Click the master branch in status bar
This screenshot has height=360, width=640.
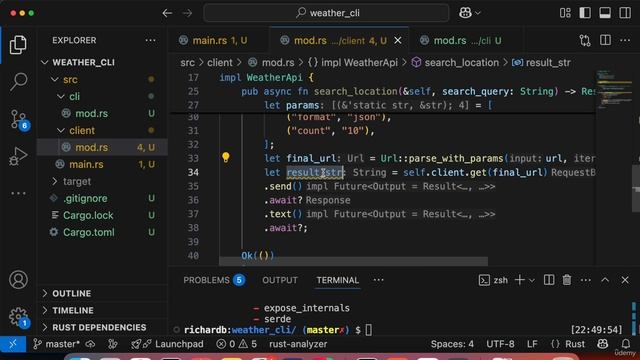56,344
